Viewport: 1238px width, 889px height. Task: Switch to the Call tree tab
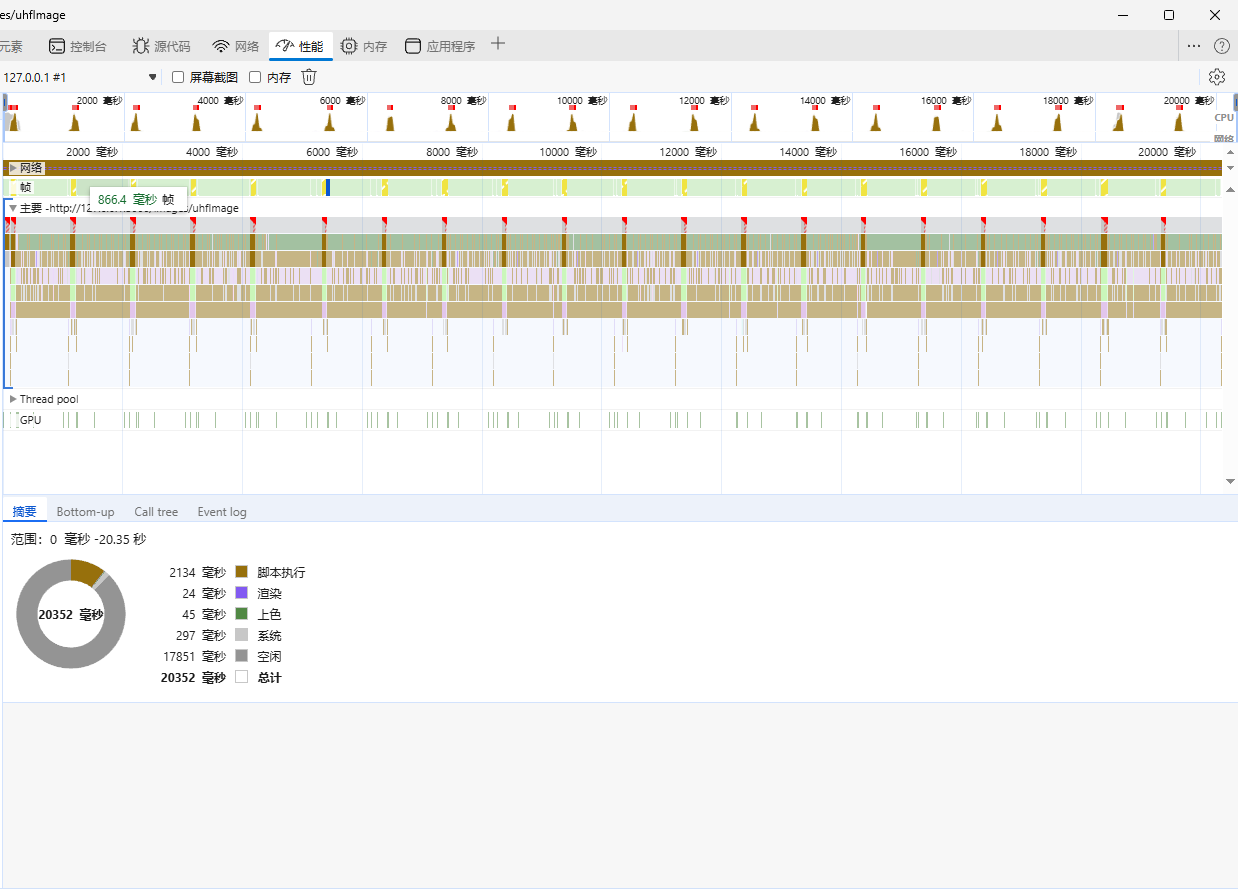[156, 512]
